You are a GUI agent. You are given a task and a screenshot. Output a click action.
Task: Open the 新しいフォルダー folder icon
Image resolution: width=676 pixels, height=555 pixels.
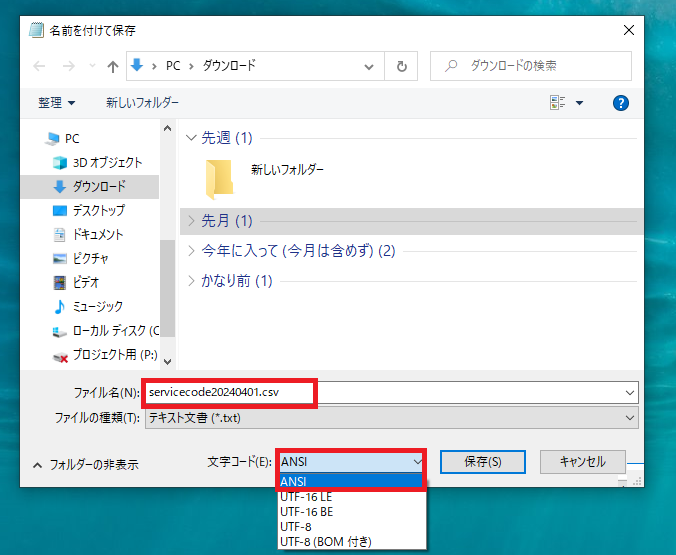tap(219, 179)
